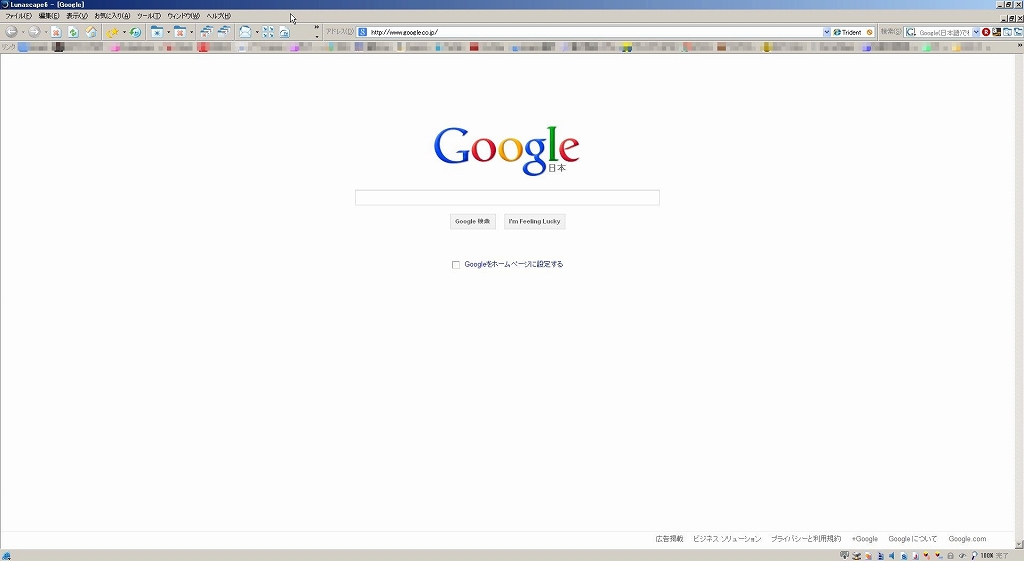
Task: Click the second-to-last icon beside the search box
Action: (x=1007, y=32)
